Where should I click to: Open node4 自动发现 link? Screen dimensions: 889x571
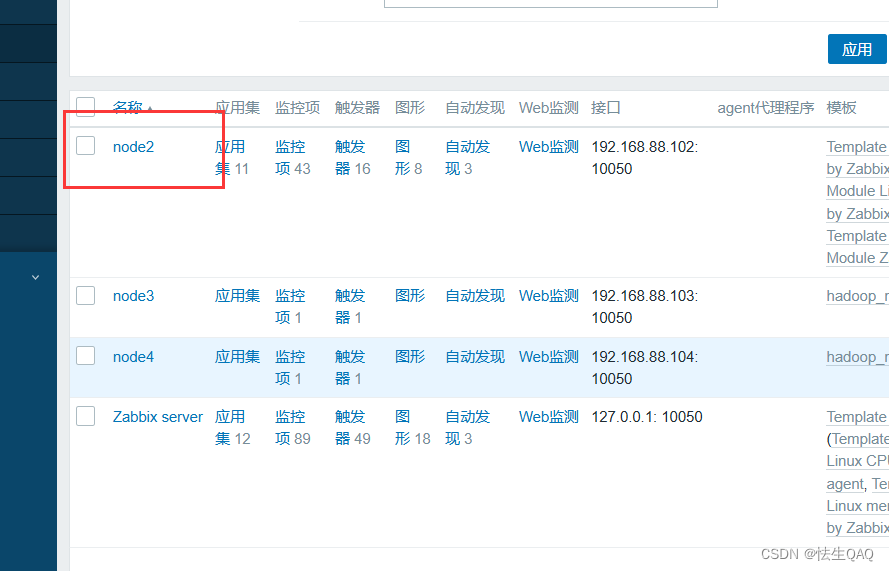[x=475, y=357]
